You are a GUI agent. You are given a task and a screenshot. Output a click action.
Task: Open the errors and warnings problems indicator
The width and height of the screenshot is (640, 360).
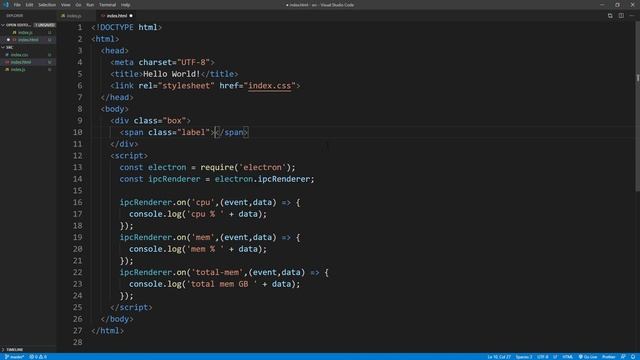coord(38,357)
